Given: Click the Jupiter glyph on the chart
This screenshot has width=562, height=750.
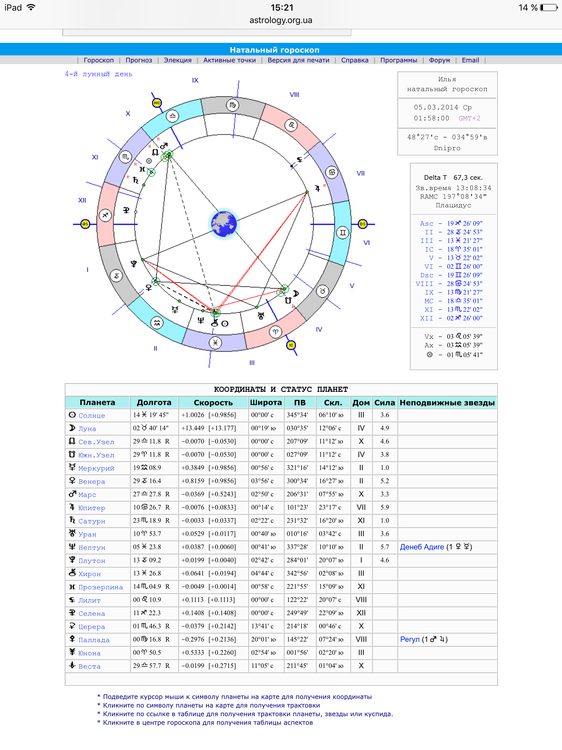Looking at the screenshot, I should 317,188.
